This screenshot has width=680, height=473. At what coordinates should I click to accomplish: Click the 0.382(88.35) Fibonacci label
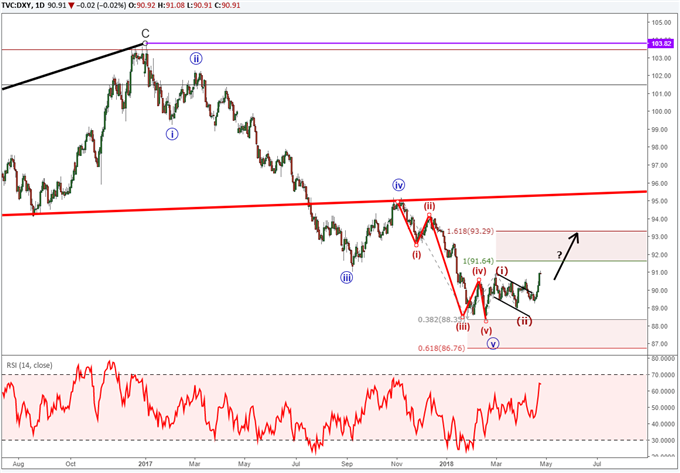(441, 320)
